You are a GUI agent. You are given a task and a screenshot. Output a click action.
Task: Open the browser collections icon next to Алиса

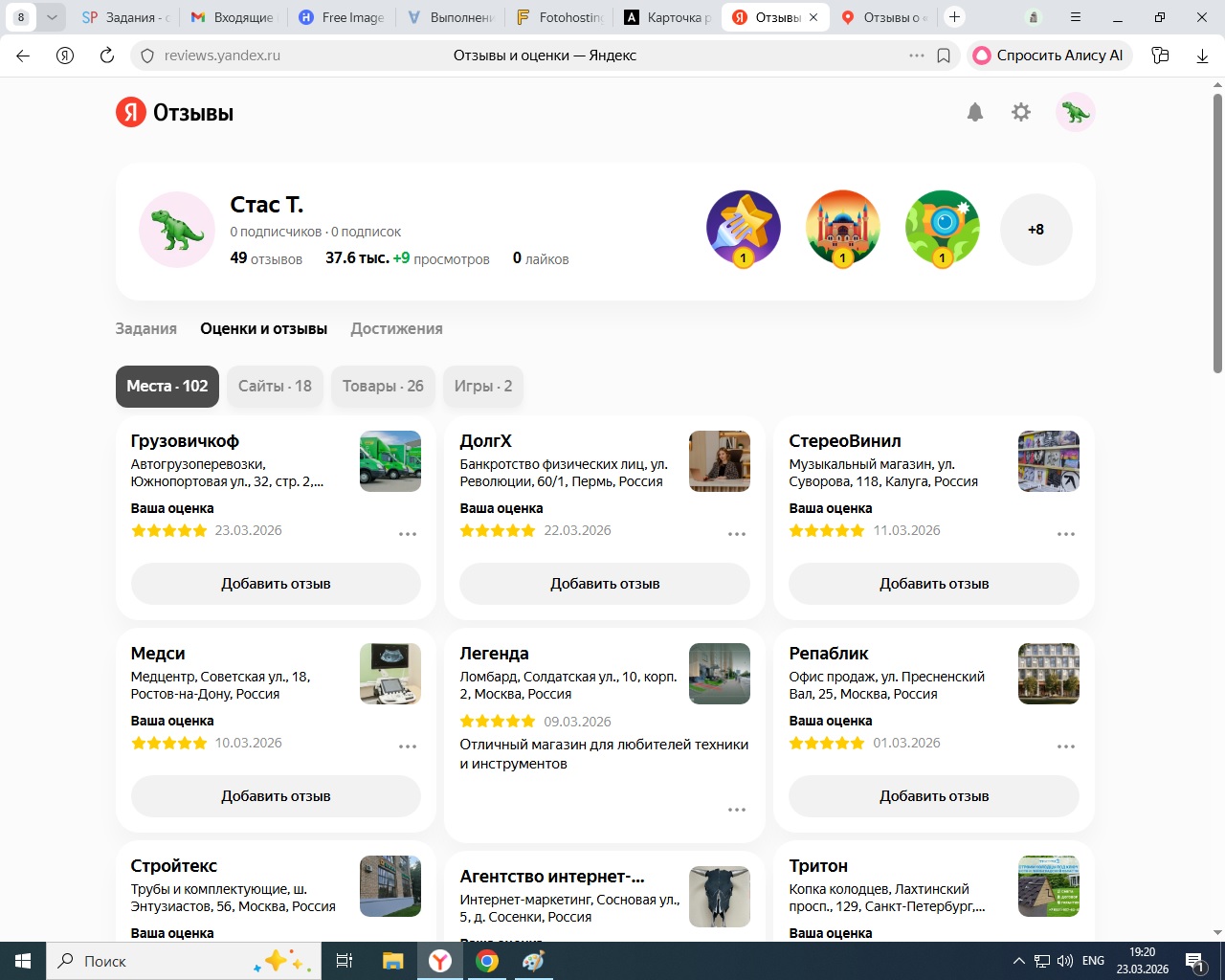pos(1161,56)
